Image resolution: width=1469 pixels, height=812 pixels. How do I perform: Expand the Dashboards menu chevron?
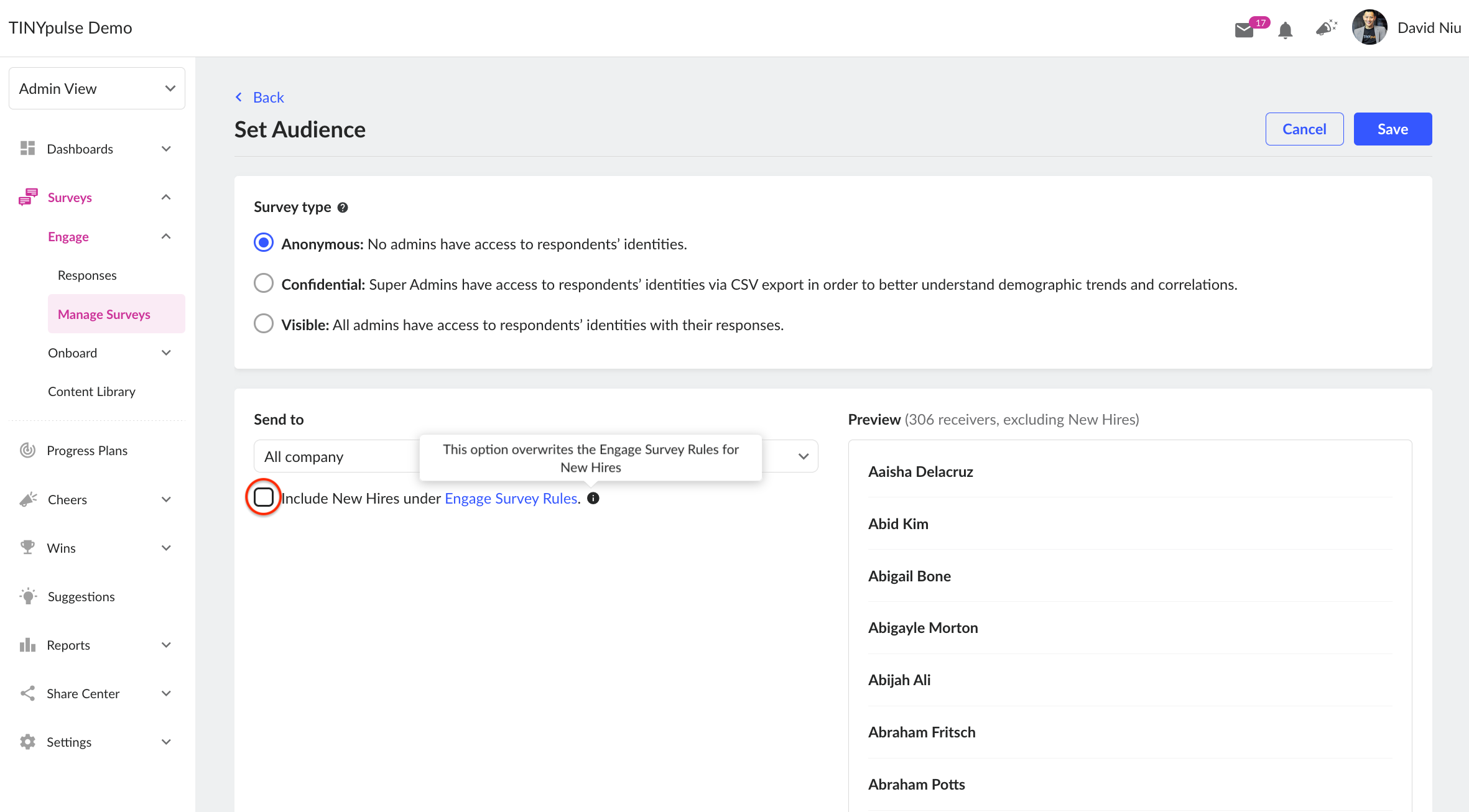click(166, 149)
